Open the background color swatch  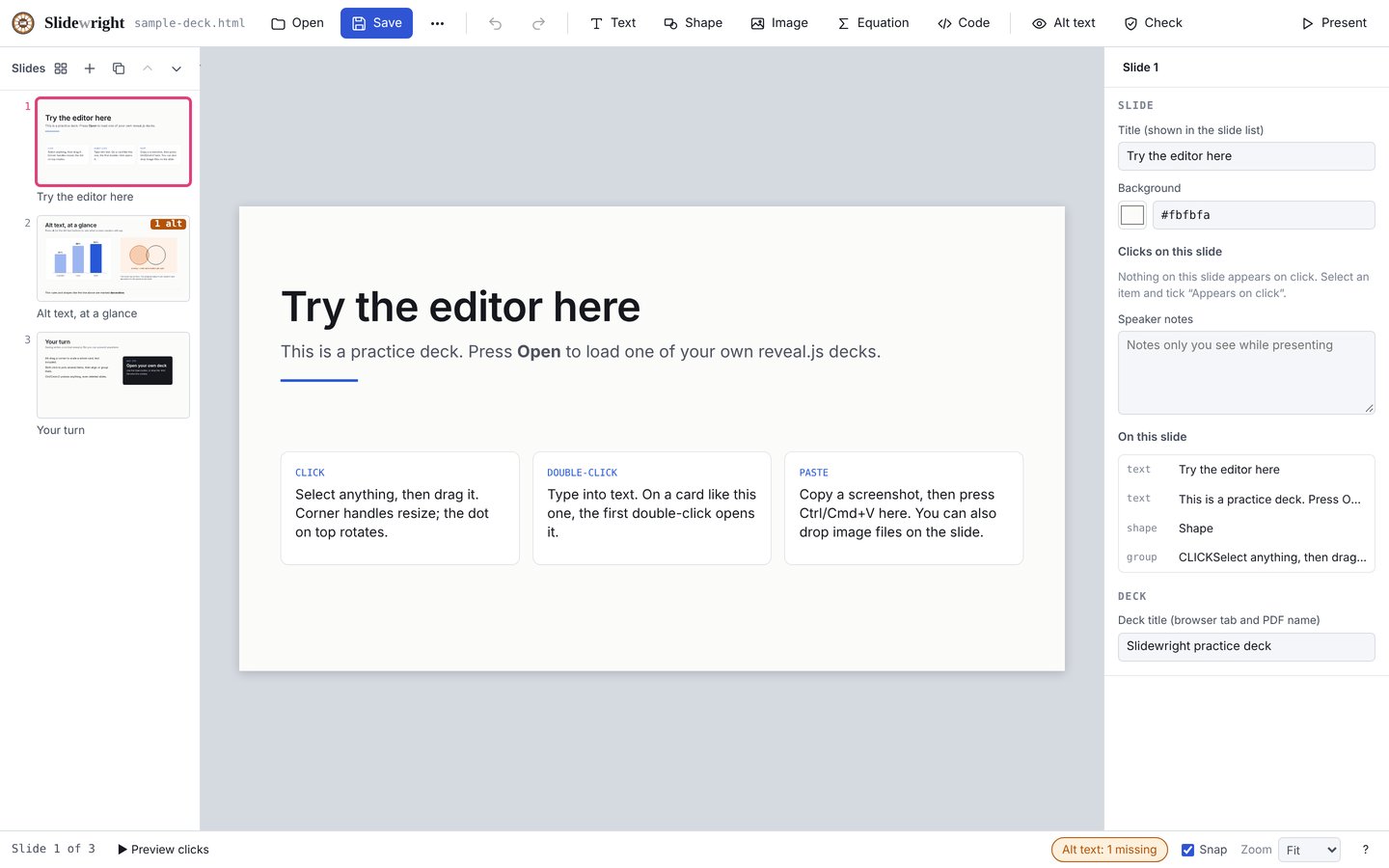(1132, 215)
